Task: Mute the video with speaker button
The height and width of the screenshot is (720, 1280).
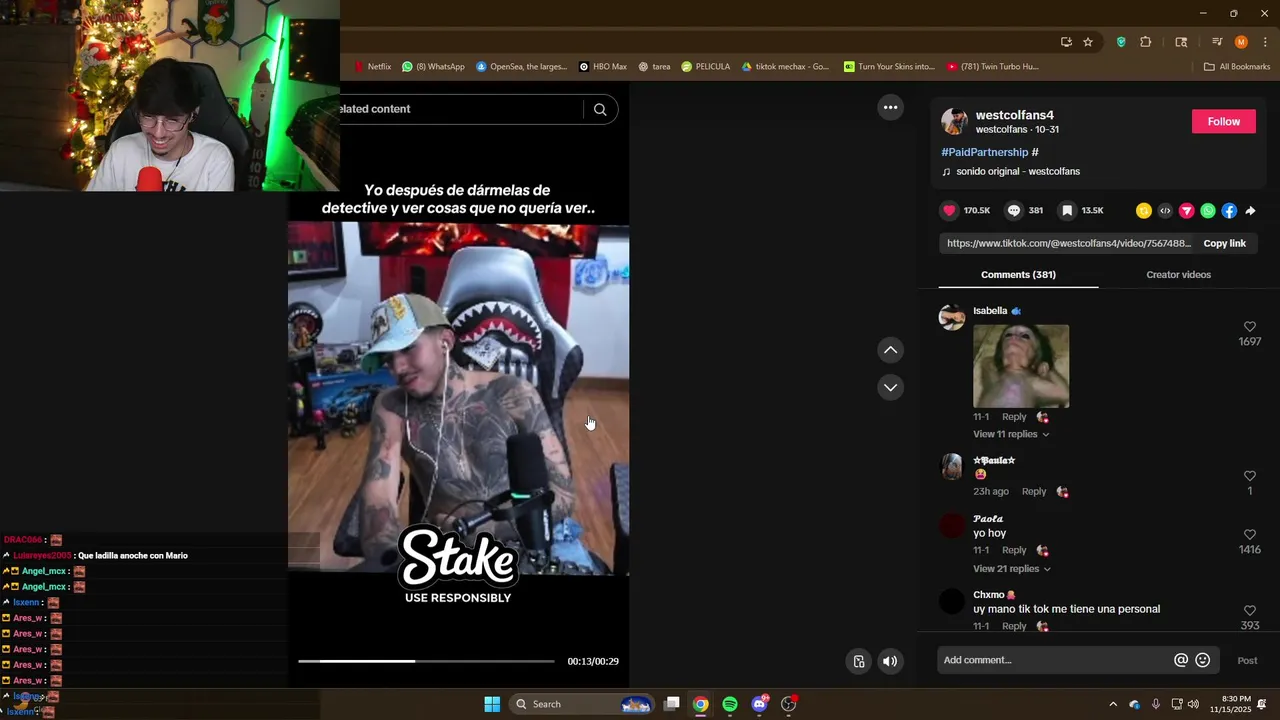Action: [890, 661]
